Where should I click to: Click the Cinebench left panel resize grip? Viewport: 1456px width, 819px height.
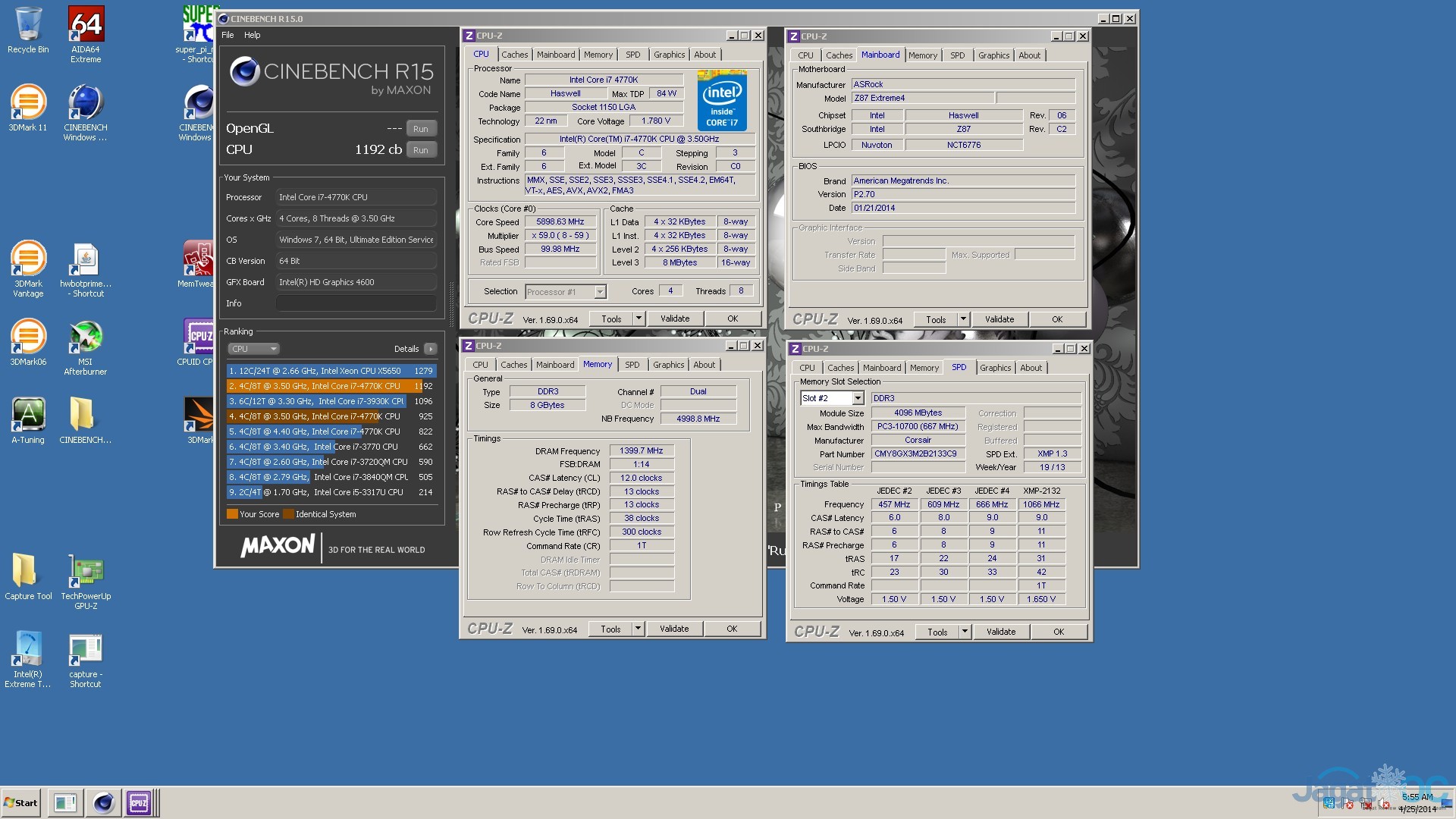click(452, 303)
